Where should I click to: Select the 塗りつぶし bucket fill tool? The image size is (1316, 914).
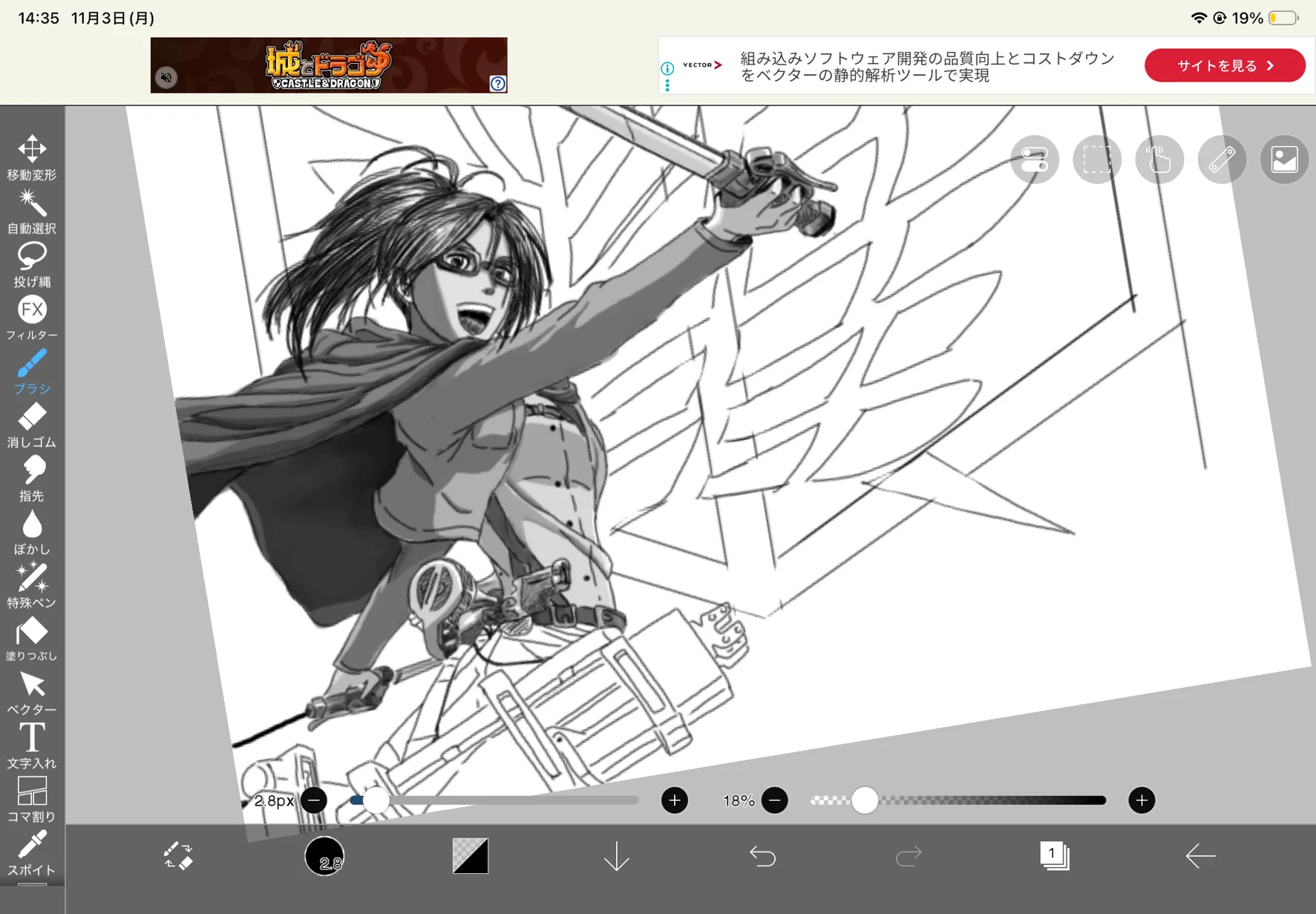click(x=32, y=639)
